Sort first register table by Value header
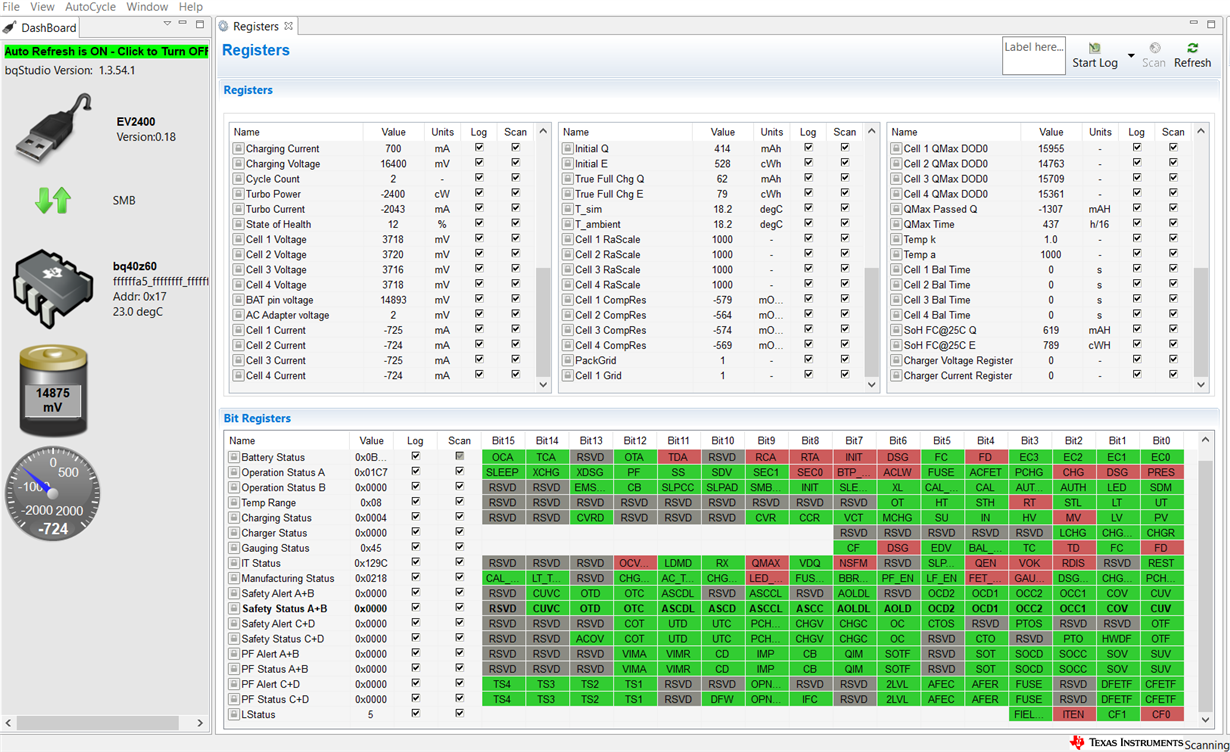Screen dimensions: 1230x752 (393, 132)
